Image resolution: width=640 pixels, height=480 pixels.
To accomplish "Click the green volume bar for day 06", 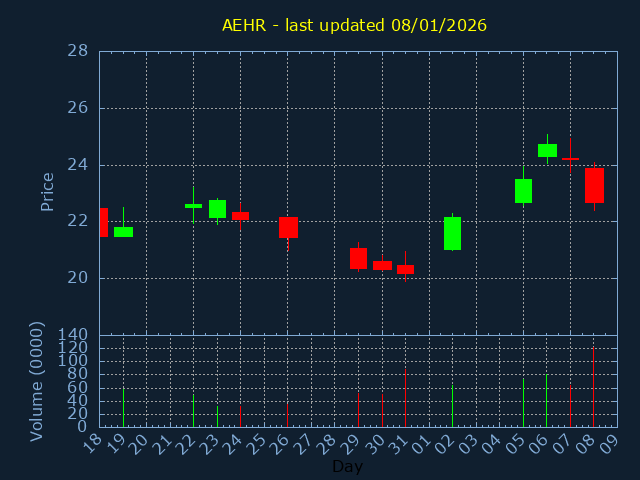I will tap(547, 401).
